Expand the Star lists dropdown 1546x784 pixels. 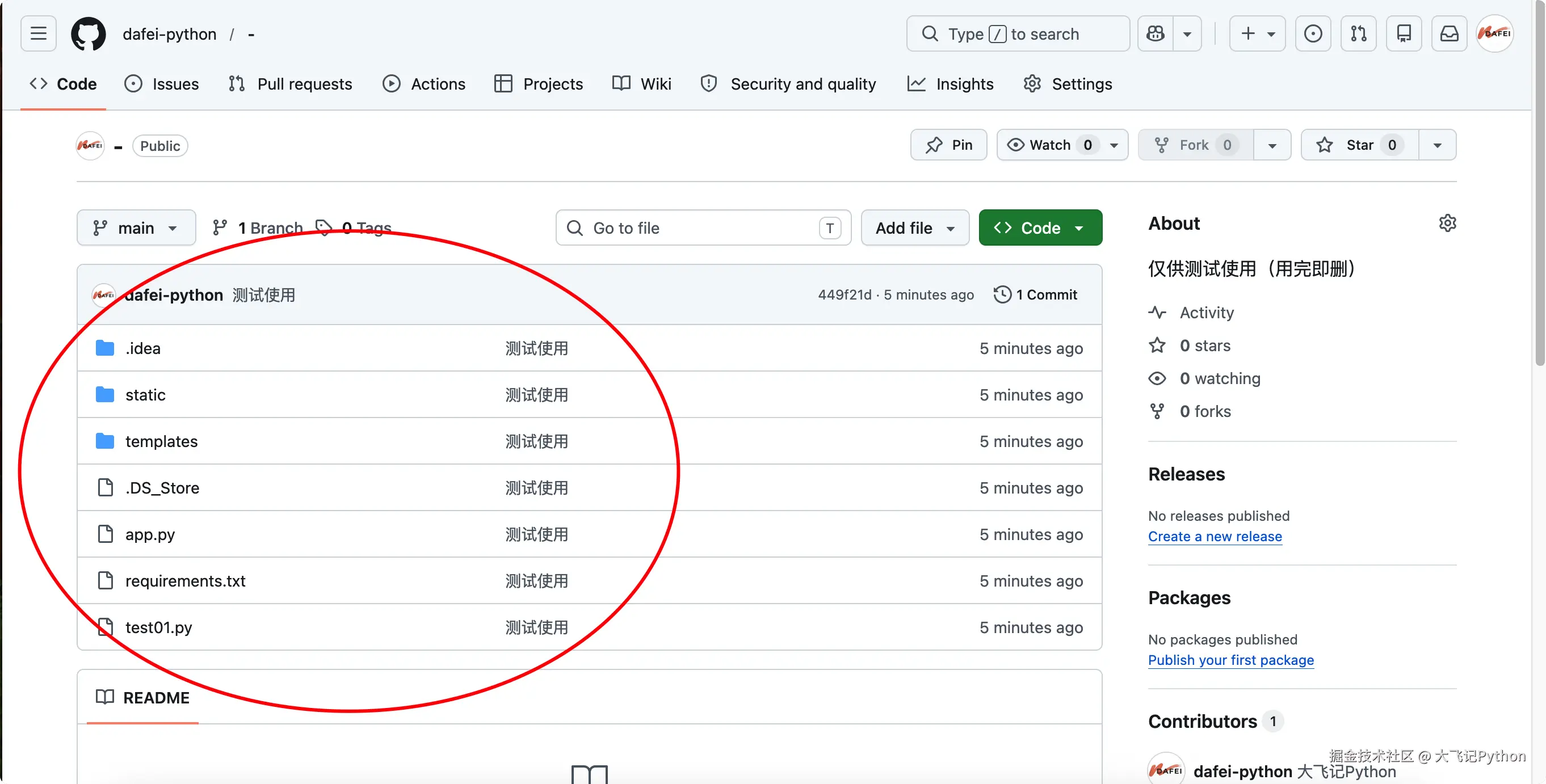[x=1438, y=145]
